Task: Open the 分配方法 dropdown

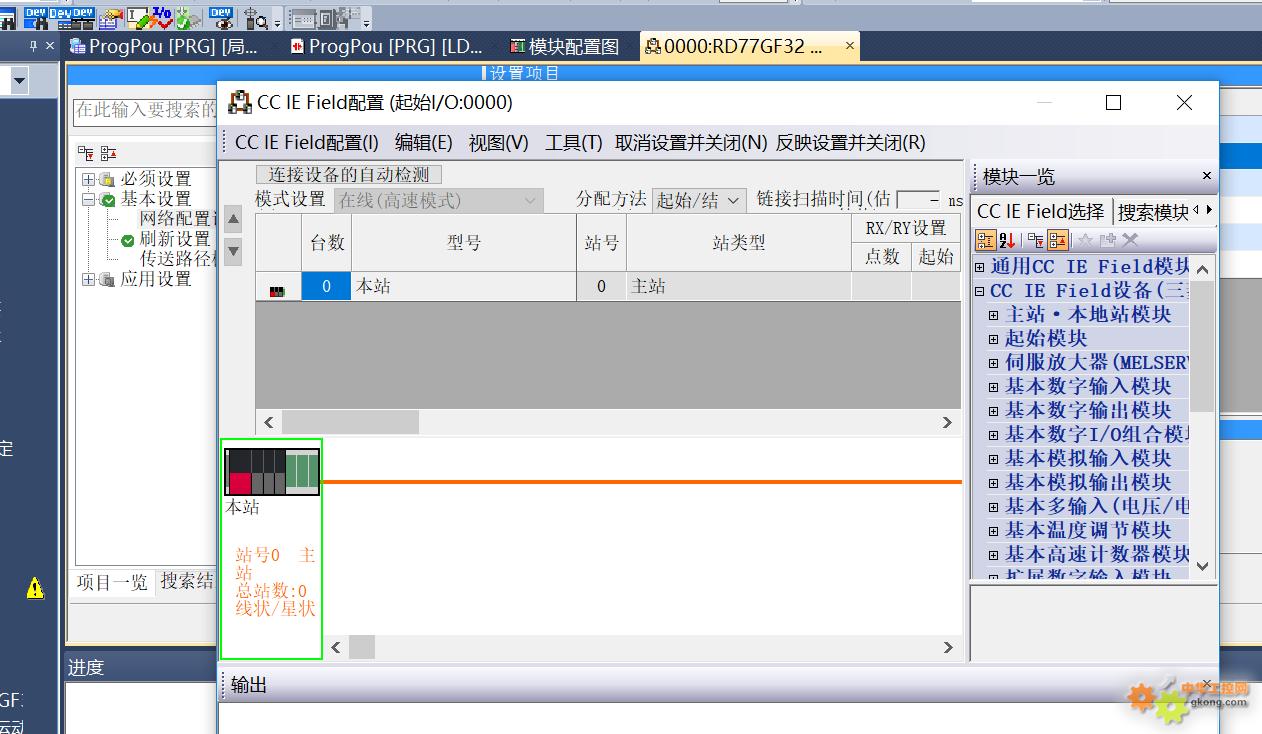Action: pyautogui.click(x=733, y=200)
